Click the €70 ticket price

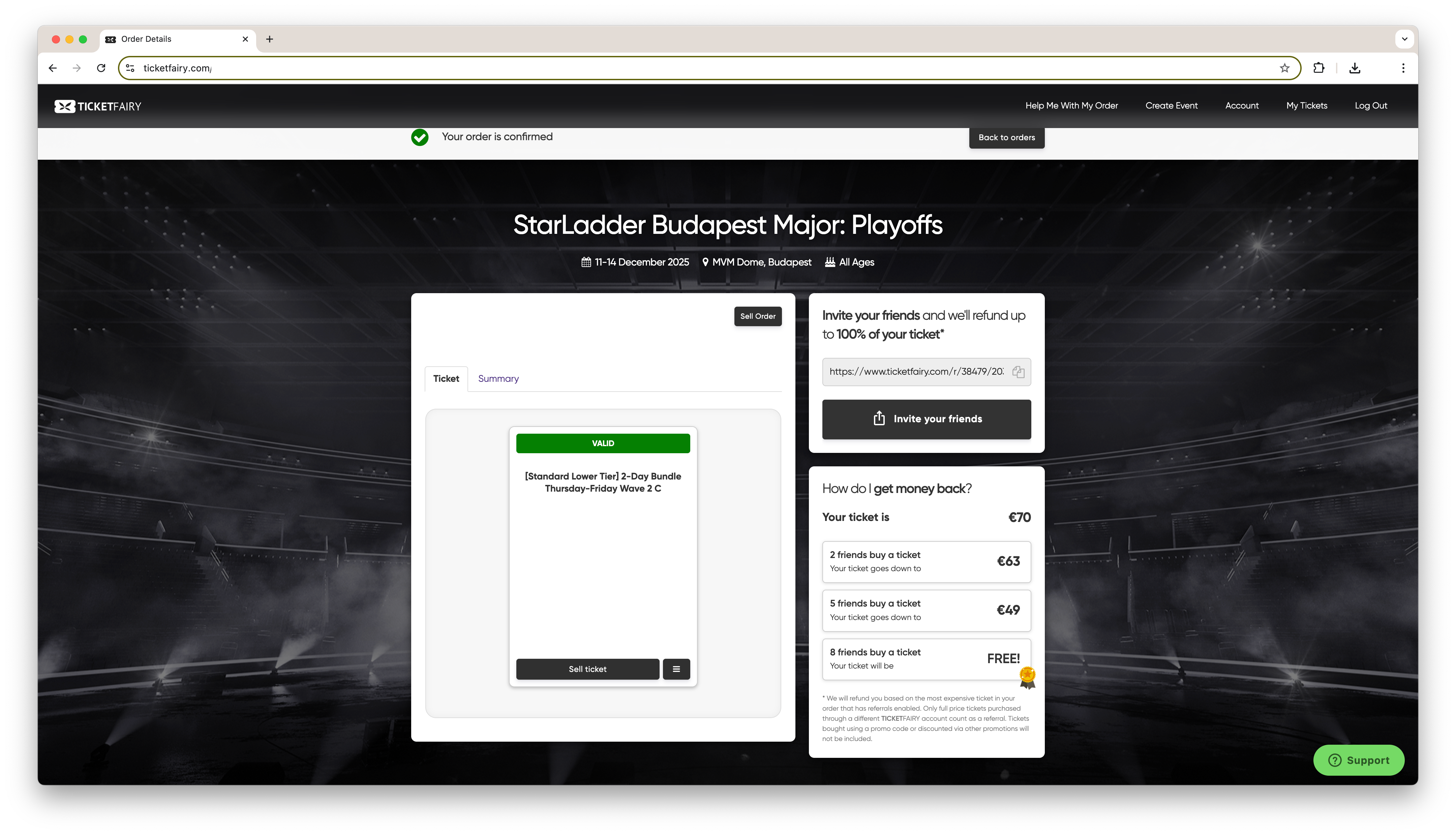coord(1019,517)
